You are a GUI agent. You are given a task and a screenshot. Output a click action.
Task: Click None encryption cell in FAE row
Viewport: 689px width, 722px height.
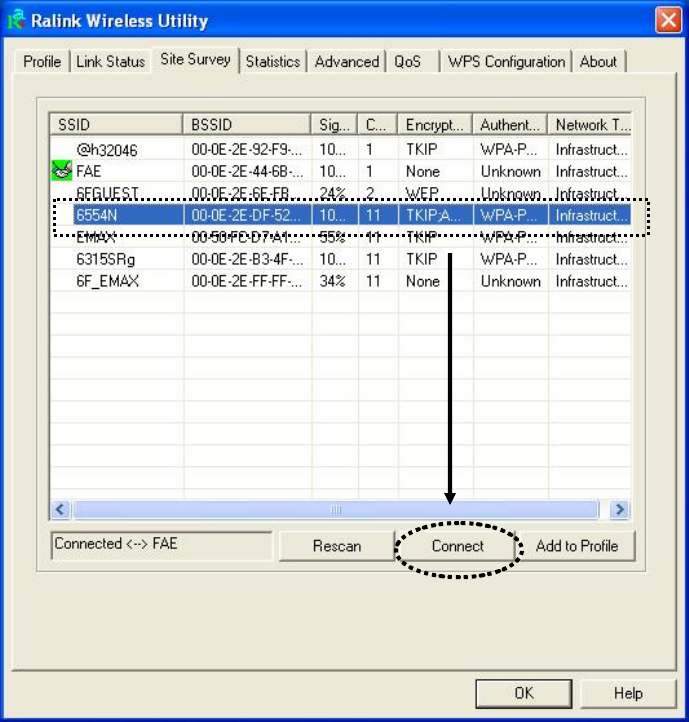423,171
